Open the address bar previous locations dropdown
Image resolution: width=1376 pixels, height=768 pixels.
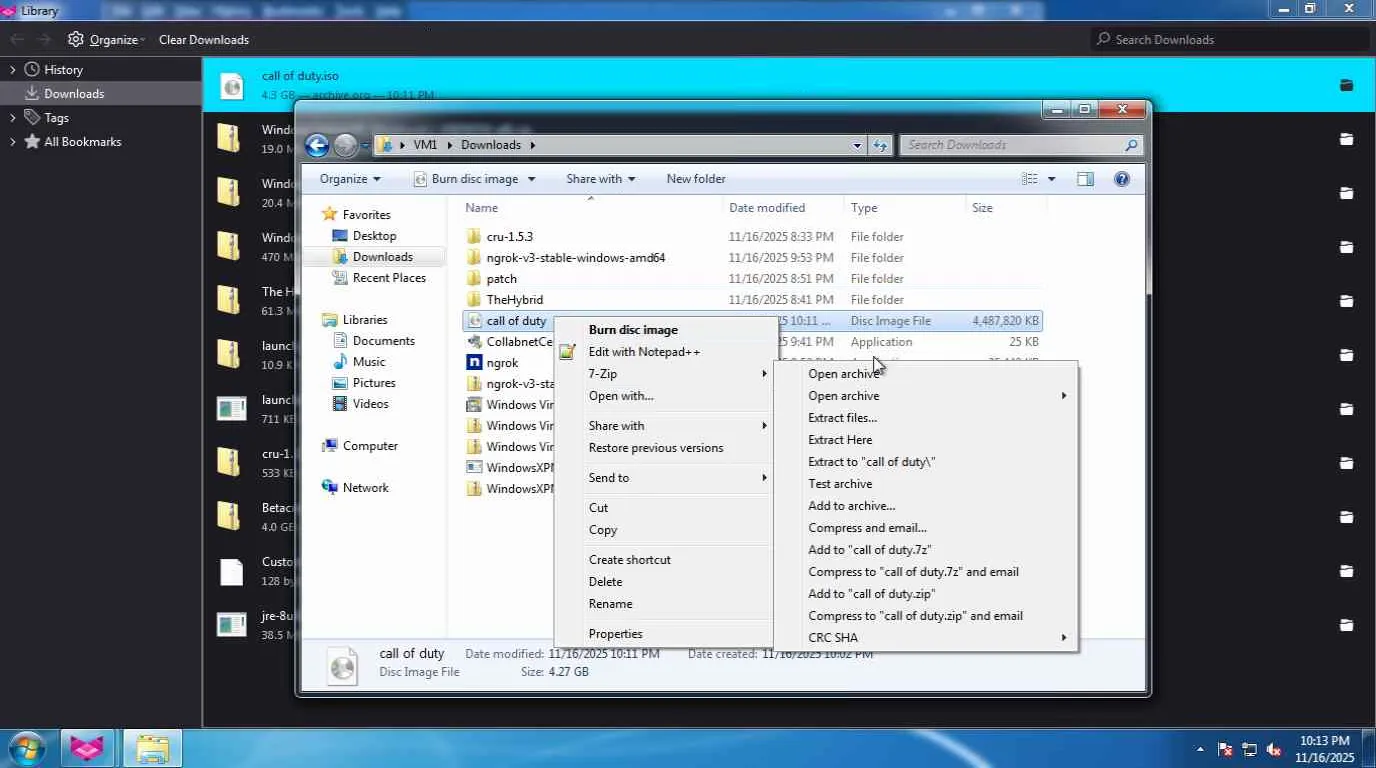[x=857, y=145]
